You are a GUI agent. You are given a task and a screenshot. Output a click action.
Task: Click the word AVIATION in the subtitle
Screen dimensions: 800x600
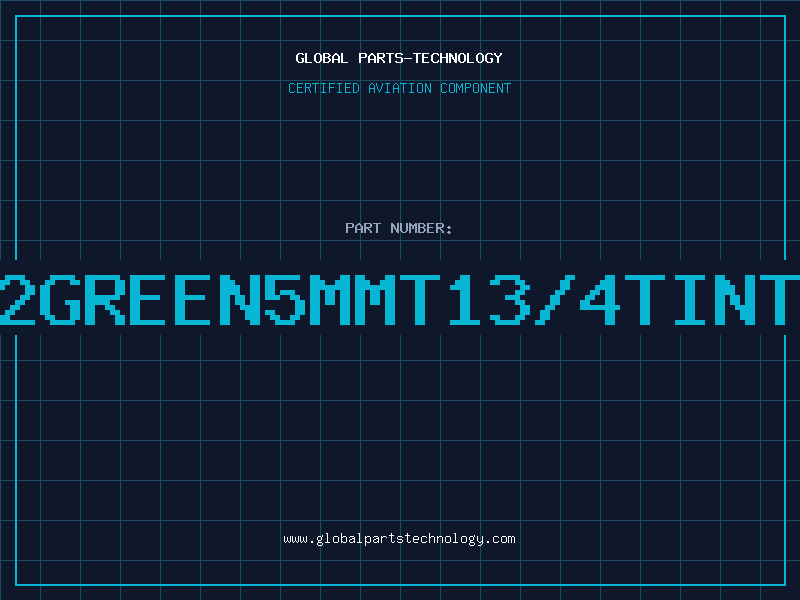pyautogui.click(x=399, y=88)
